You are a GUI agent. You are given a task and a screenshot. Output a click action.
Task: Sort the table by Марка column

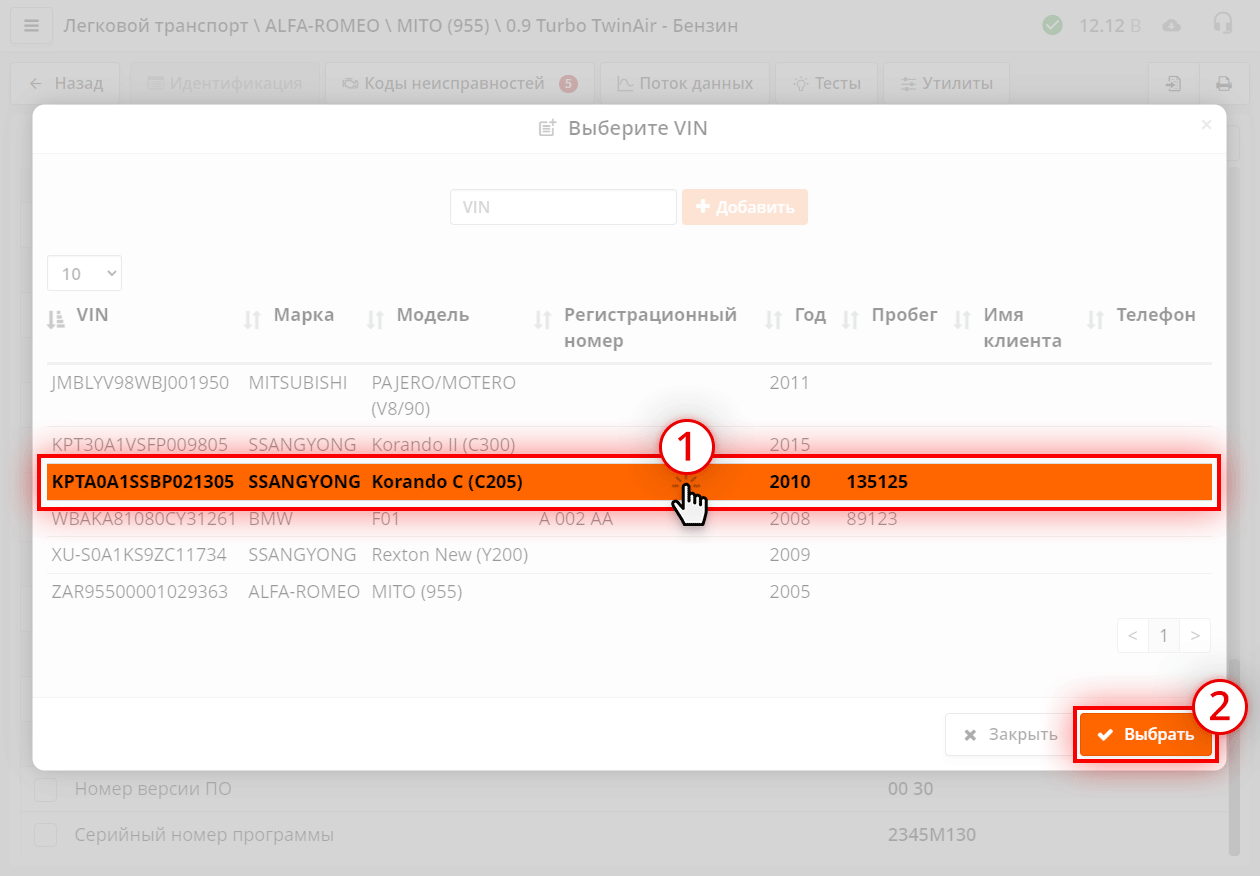click(x=251, y=318)
